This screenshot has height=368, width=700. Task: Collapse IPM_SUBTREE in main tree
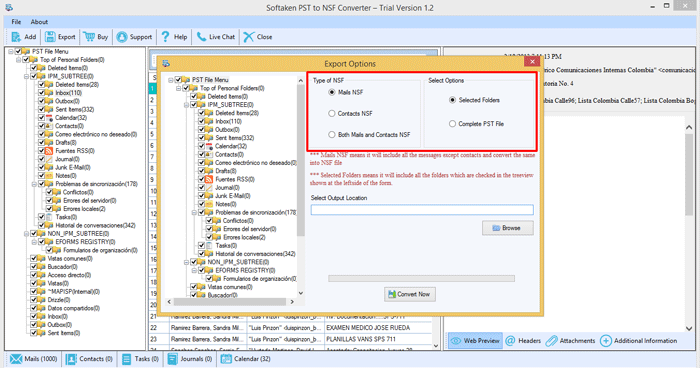tap(26, 76)
